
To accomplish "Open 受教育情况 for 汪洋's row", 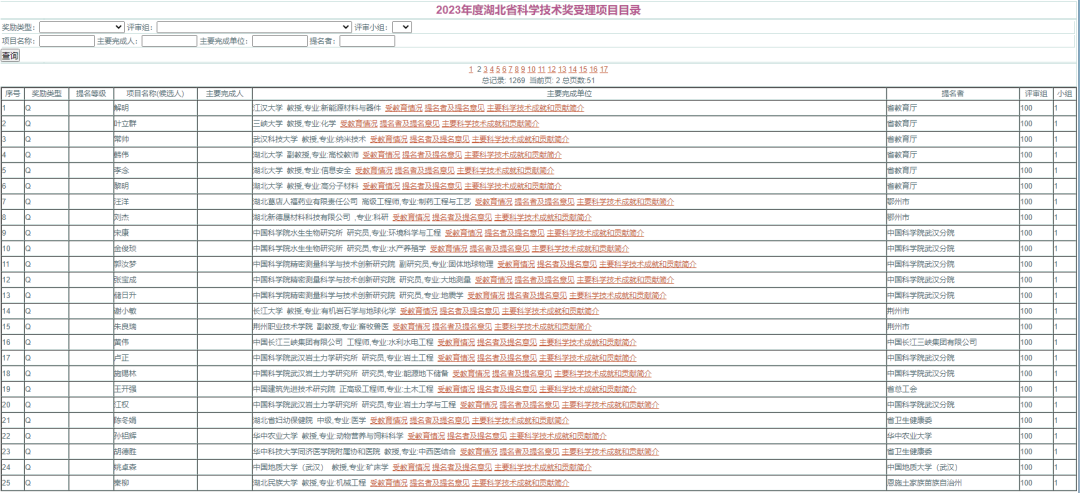I will click(x=492, y=202).
